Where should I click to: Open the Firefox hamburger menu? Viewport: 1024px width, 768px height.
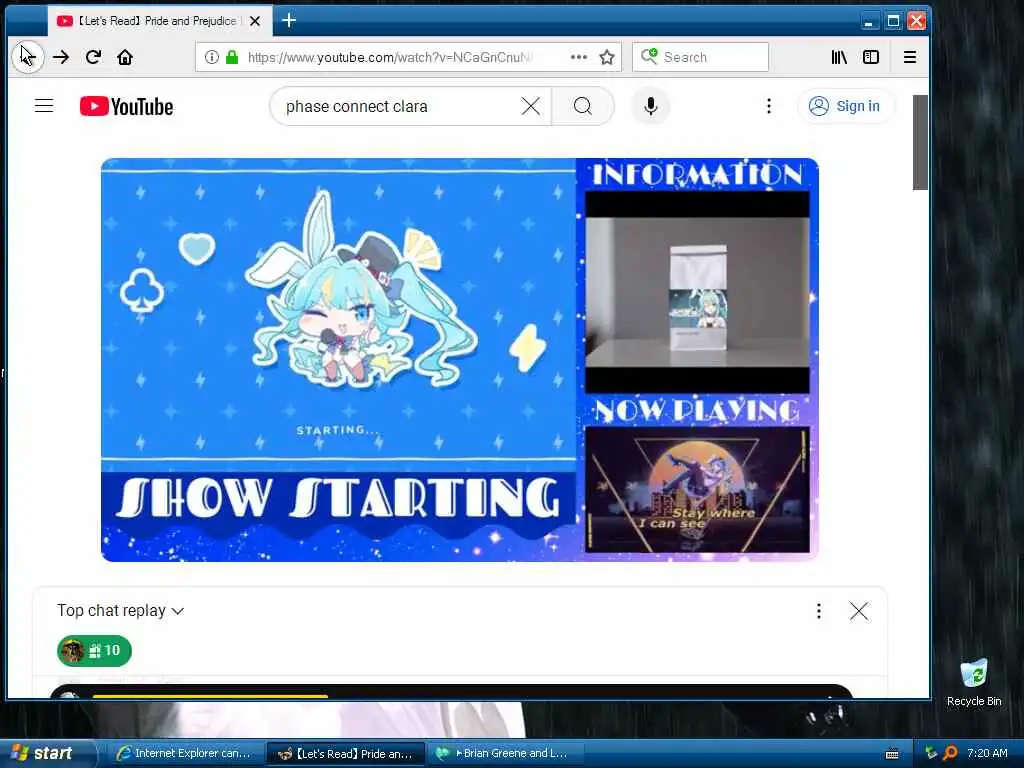click(x=910, y=57)
